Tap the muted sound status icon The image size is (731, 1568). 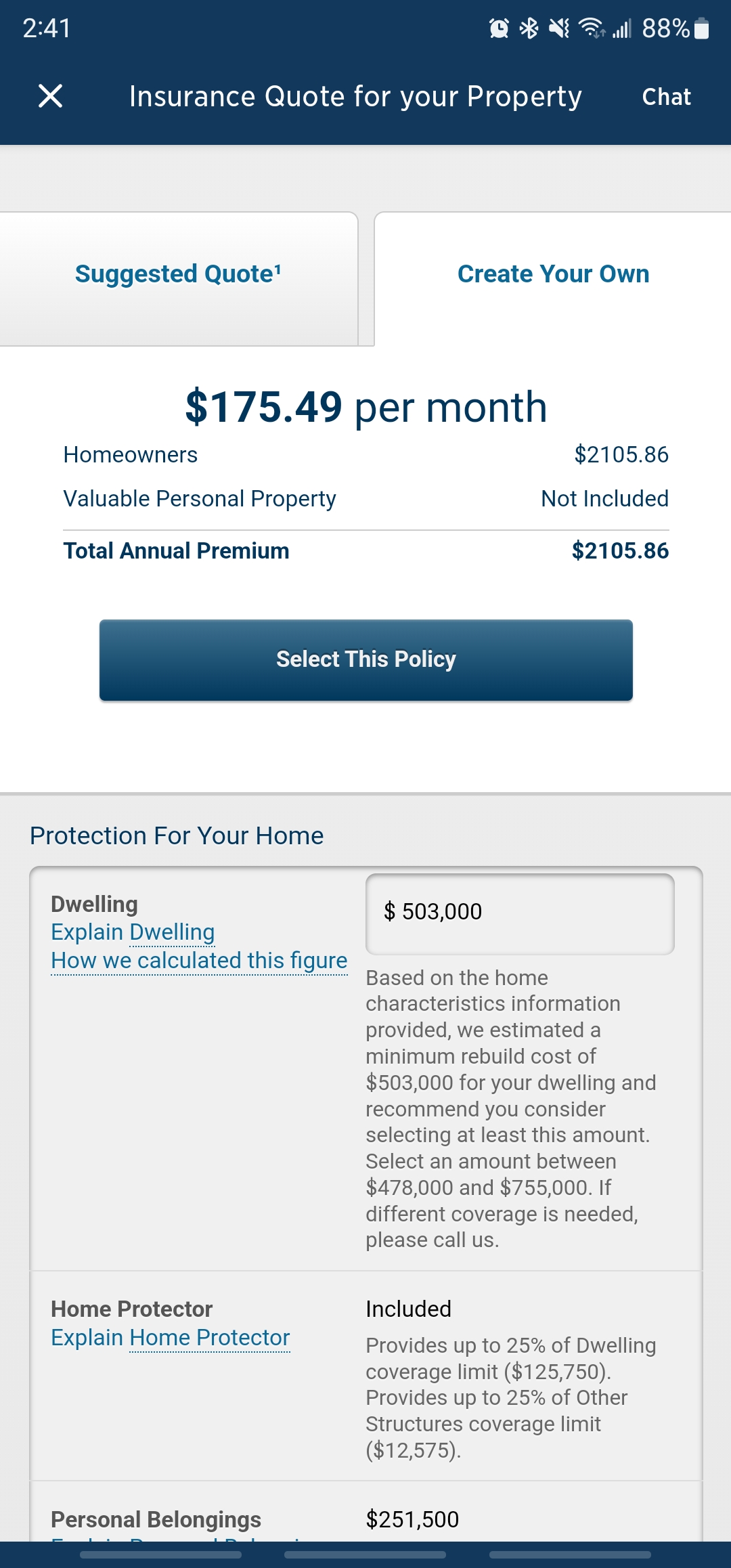[x=559, y=28]
